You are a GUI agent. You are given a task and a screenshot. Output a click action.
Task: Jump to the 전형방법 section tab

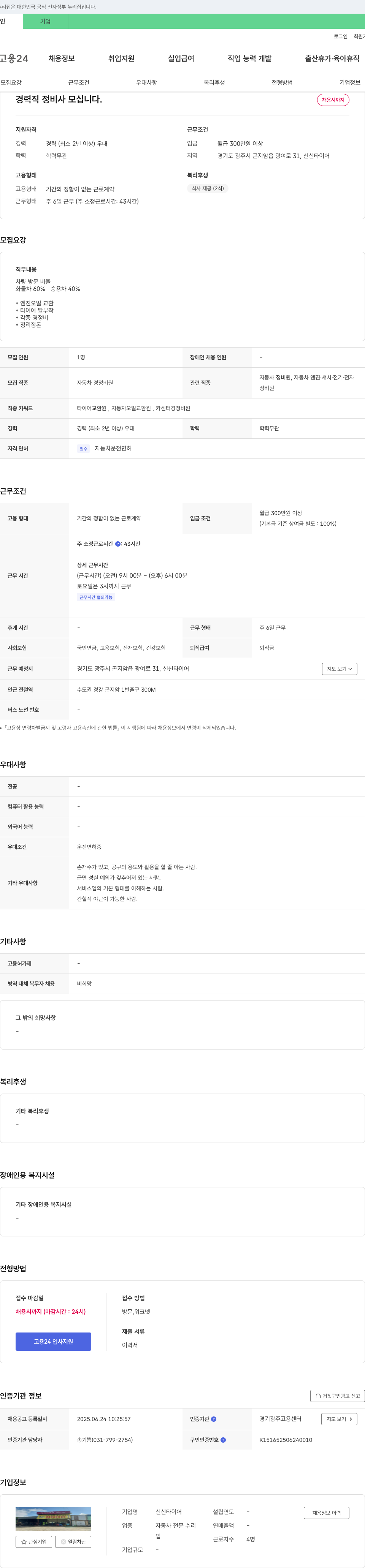(282, 82)
